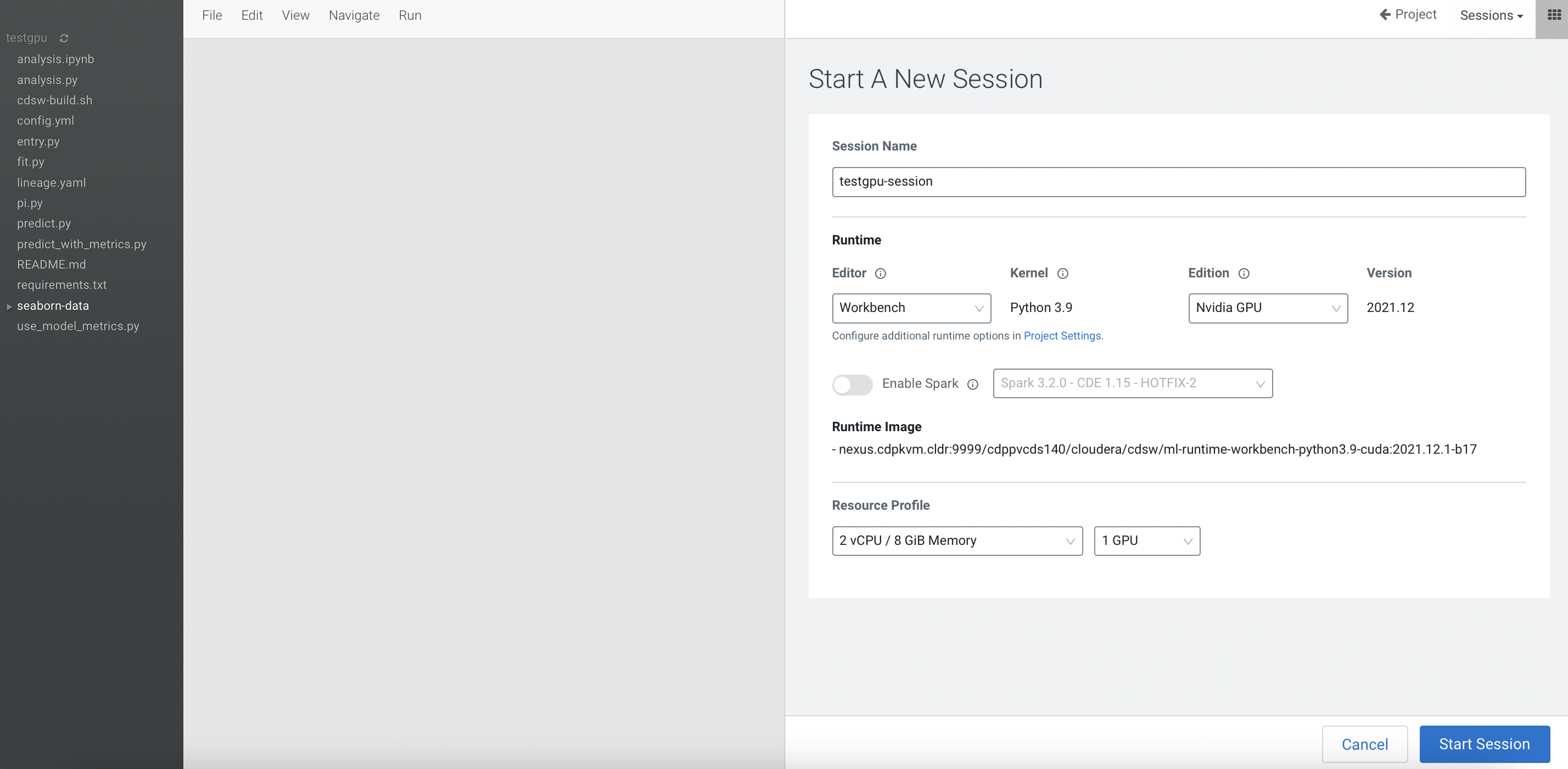Click the Session Name input field
1568x769 pixels.
click(1178, 181)
